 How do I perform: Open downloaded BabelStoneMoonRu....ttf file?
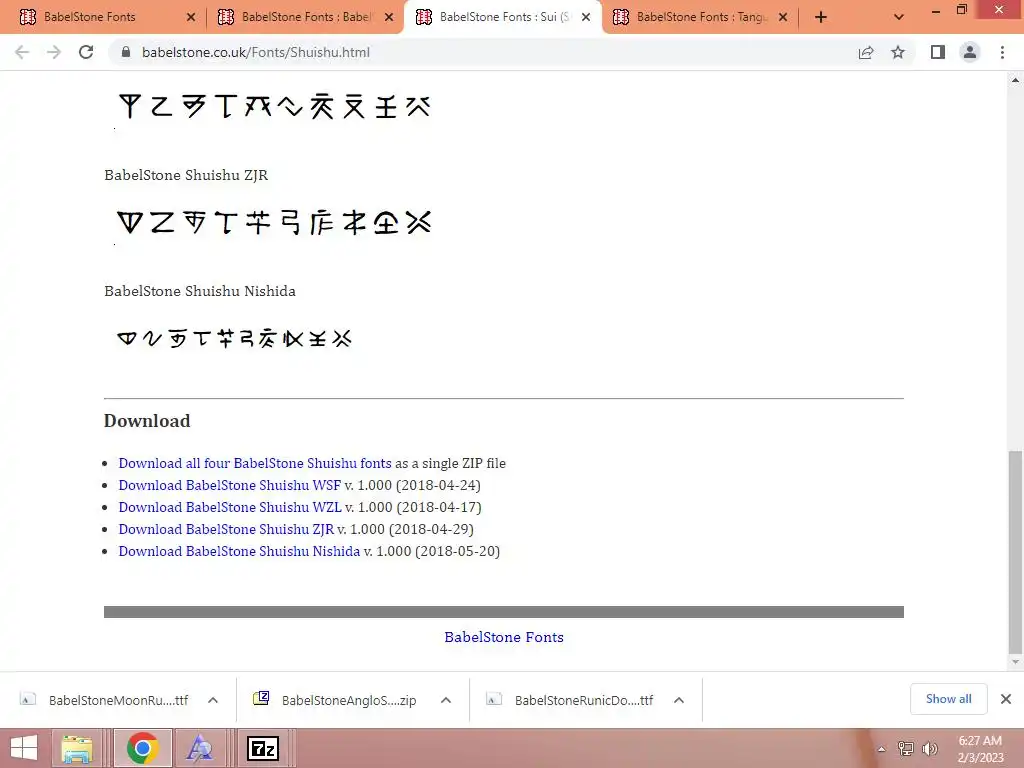click(105, 700)
